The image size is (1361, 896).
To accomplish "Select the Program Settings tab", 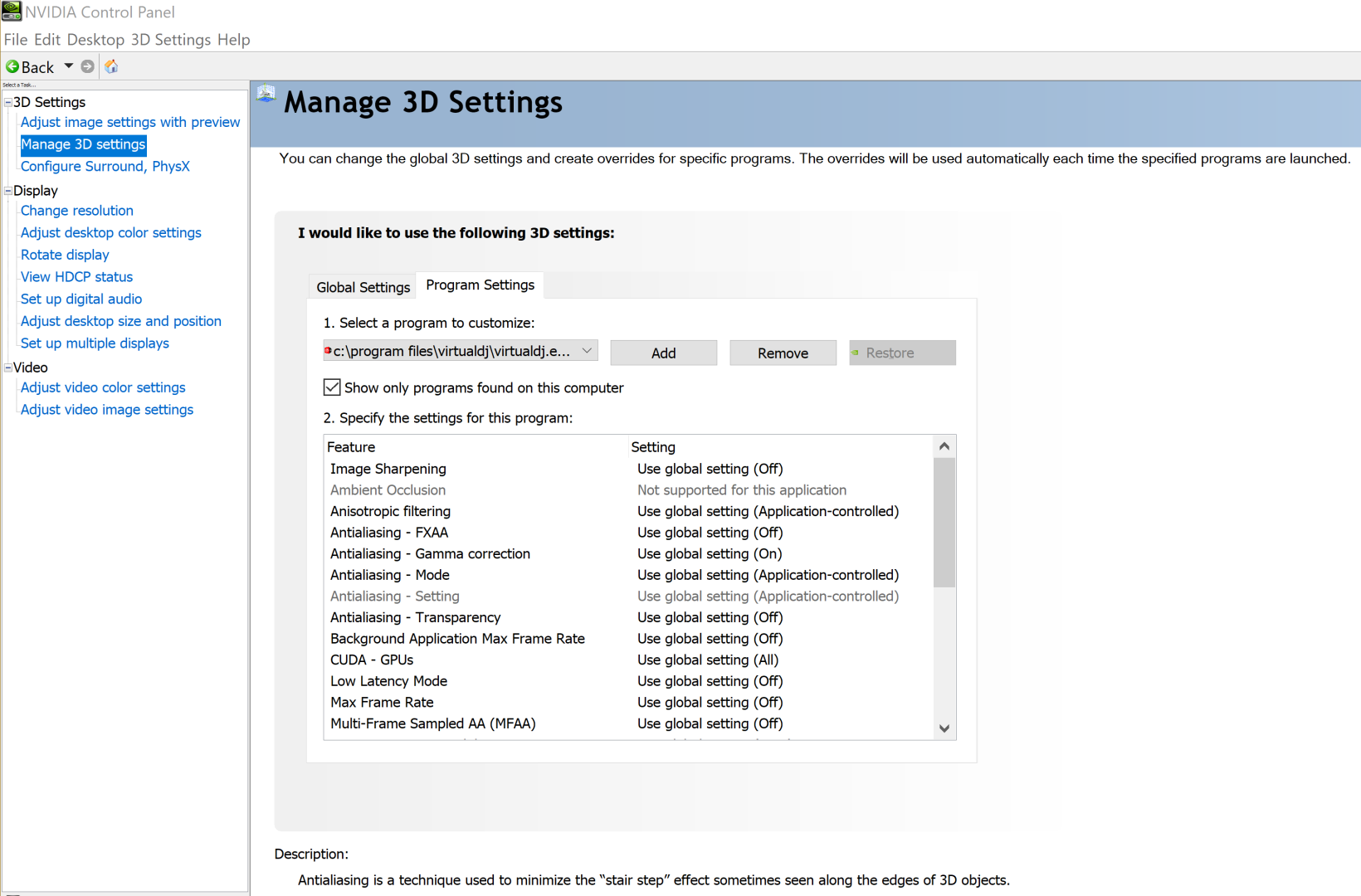I will [480, 285].
